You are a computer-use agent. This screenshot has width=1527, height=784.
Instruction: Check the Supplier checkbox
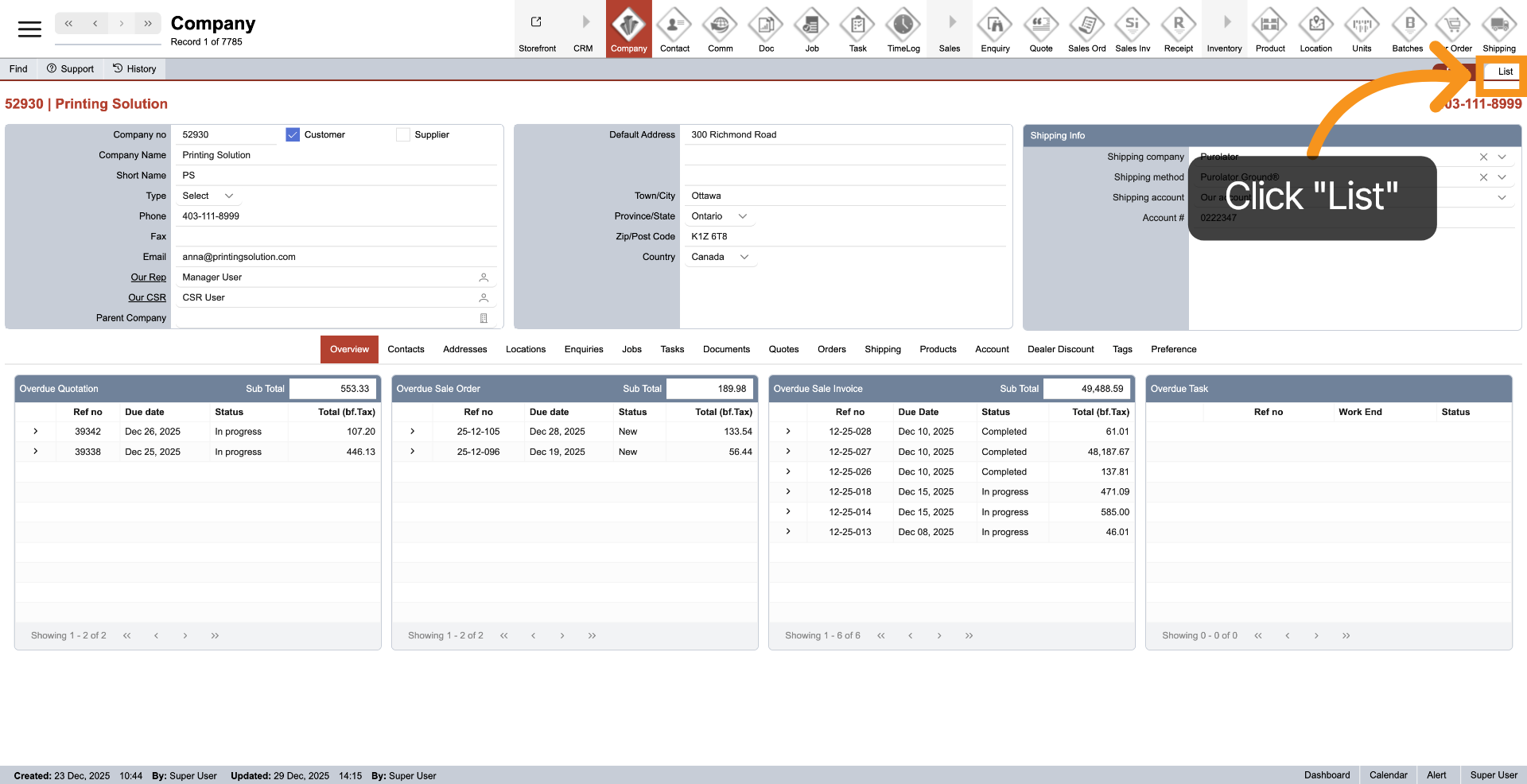tap(403, 135)
